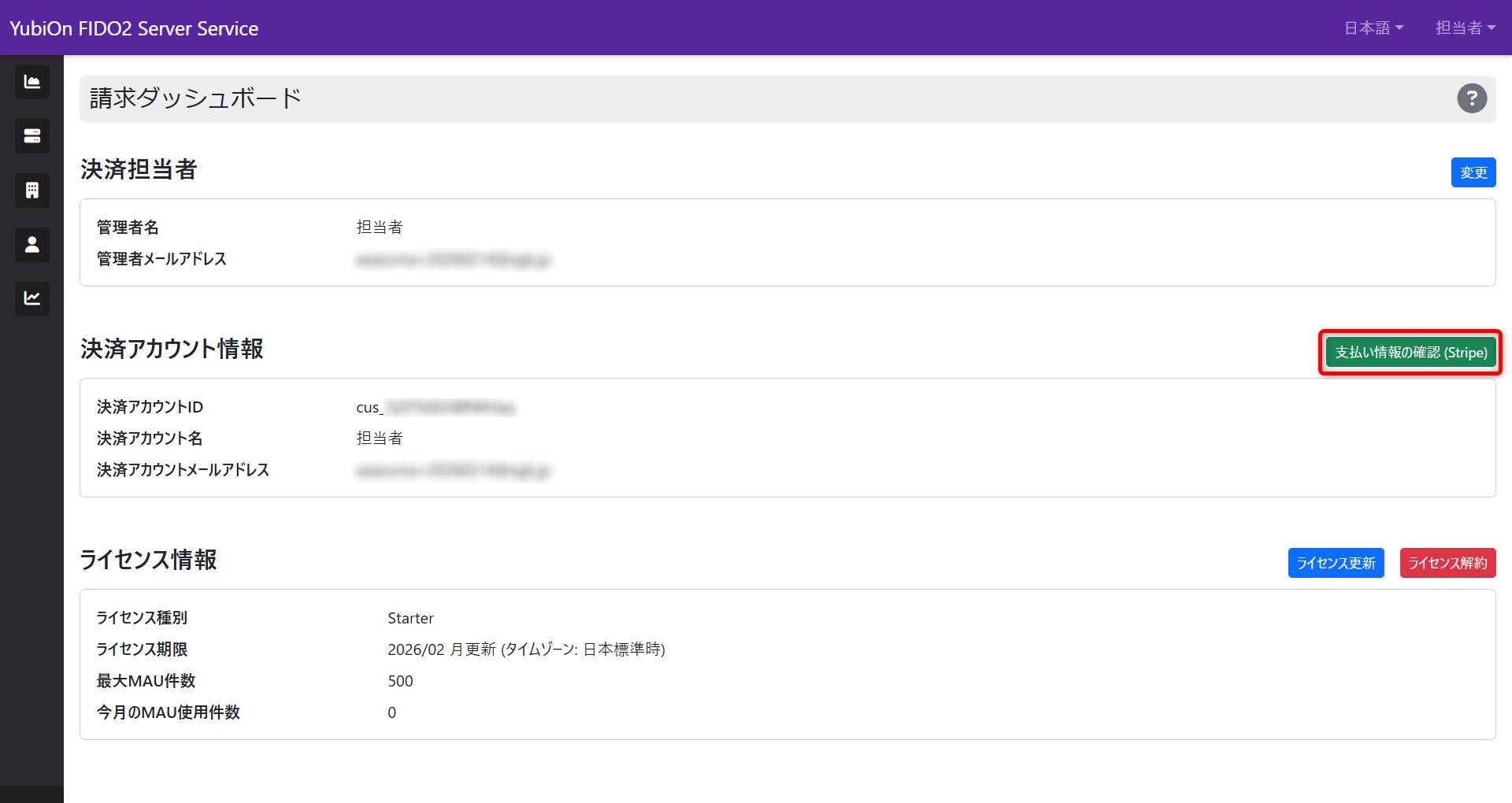This screenshot has height=803, width=1512.
Task: Select the 最大MAU件数 value of 500
Action: (401, 681)
